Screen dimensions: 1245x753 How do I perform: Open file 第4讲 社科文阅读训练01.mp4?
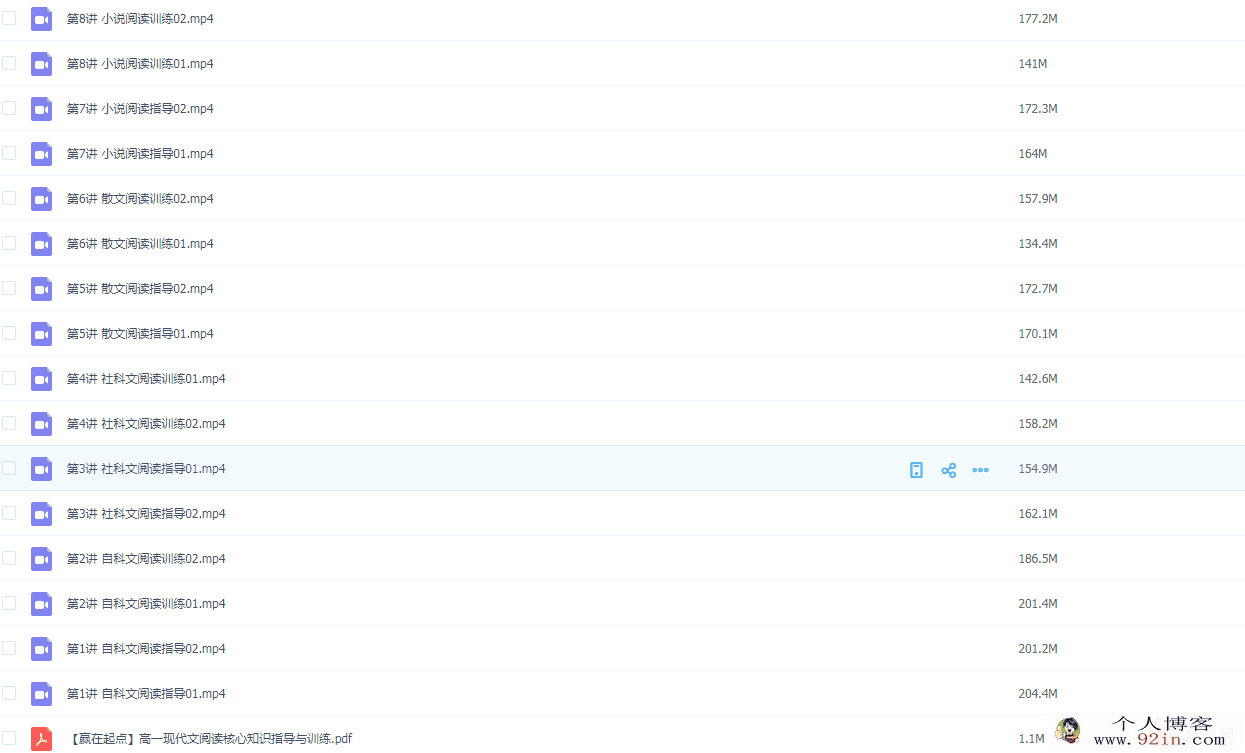(x=146, y=379)
